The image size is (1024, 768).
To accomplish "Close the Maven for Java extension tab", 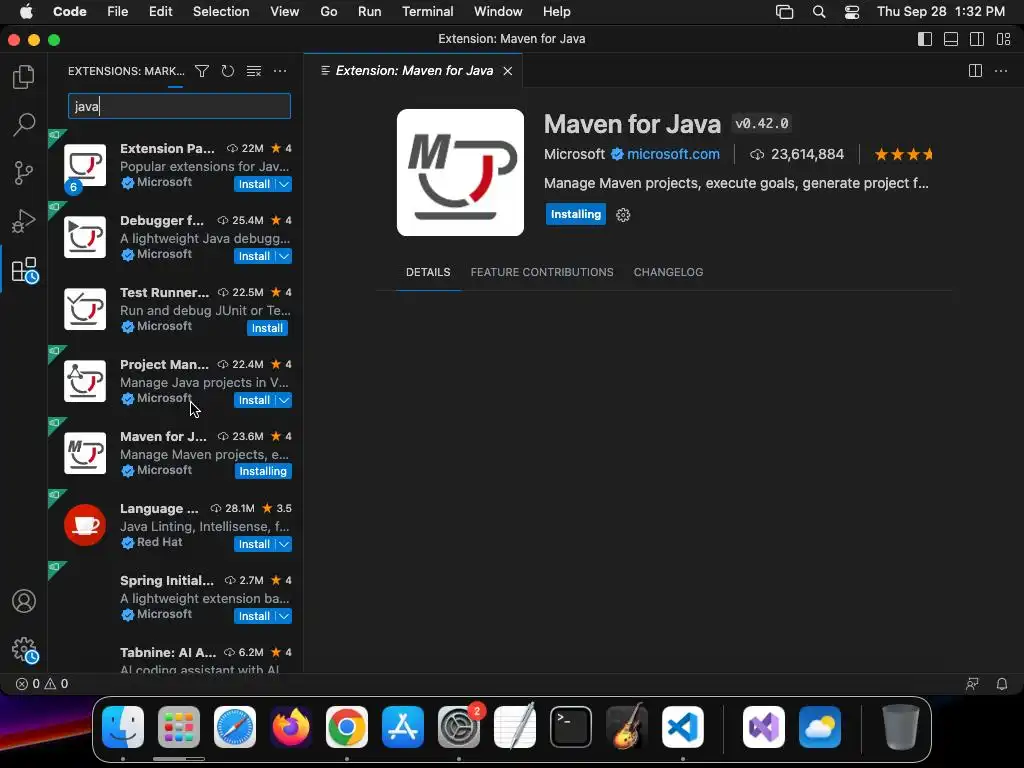I will (507, 71).
